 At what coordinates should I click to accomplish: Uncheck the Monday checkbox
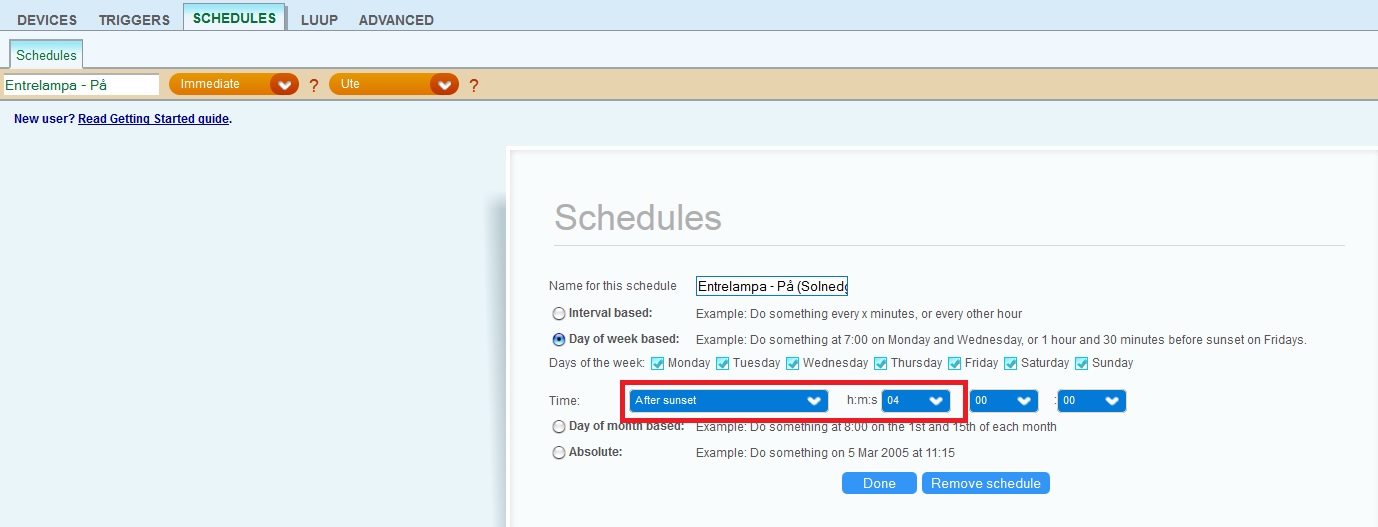click(658, 363)
